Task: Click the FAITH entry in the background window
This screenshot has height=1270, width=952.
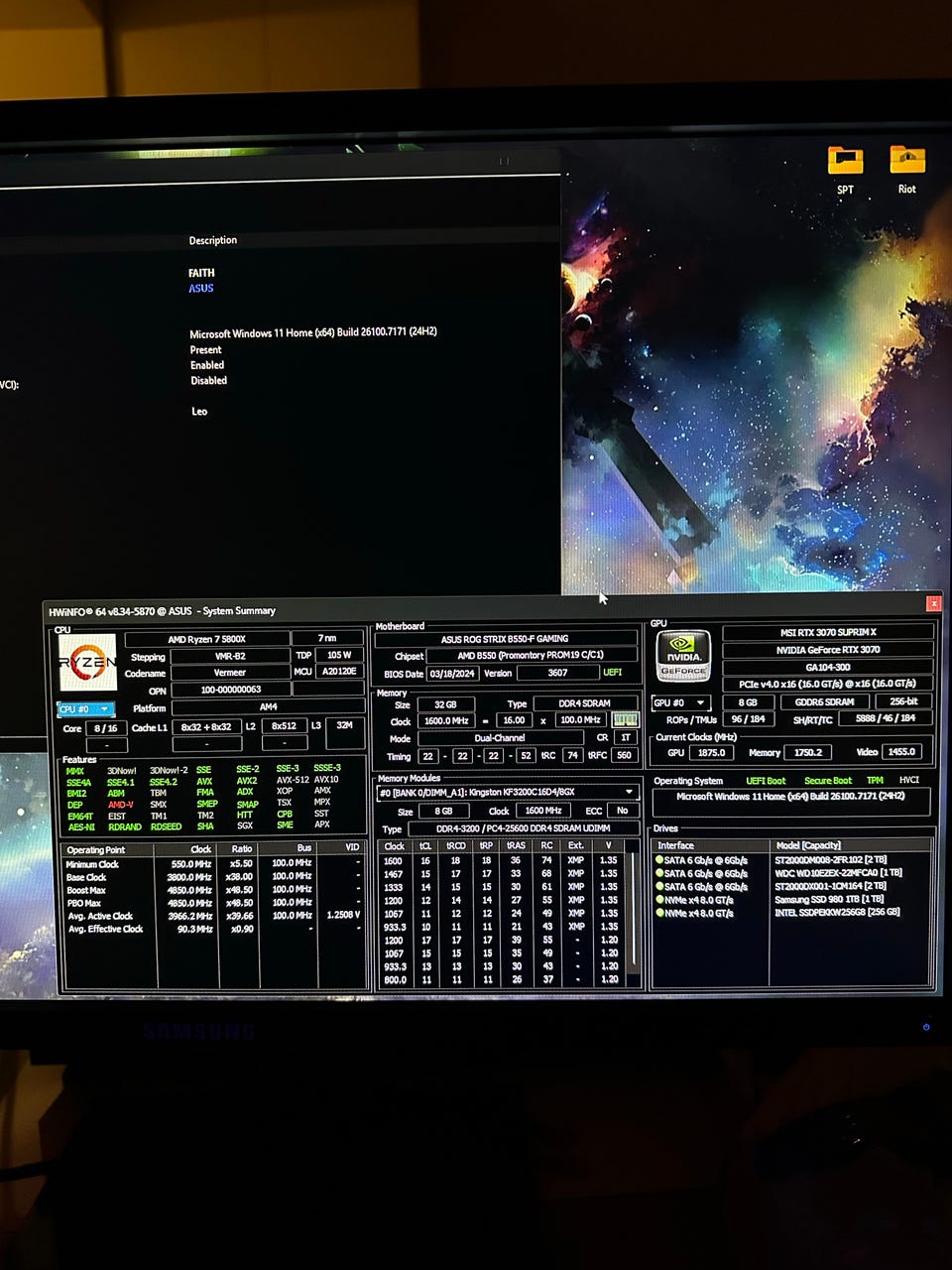Action: pyautogui.click(x=201, y=273)
